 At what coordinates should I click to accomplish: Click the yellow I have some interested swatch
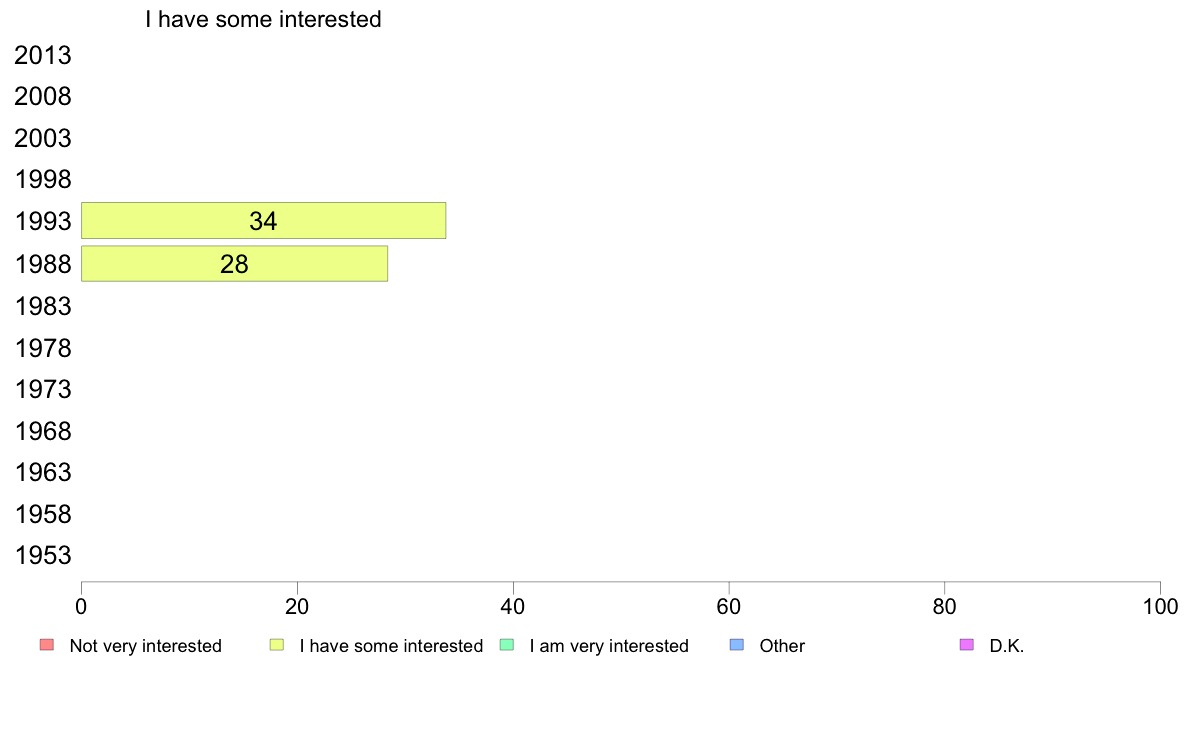277,645
